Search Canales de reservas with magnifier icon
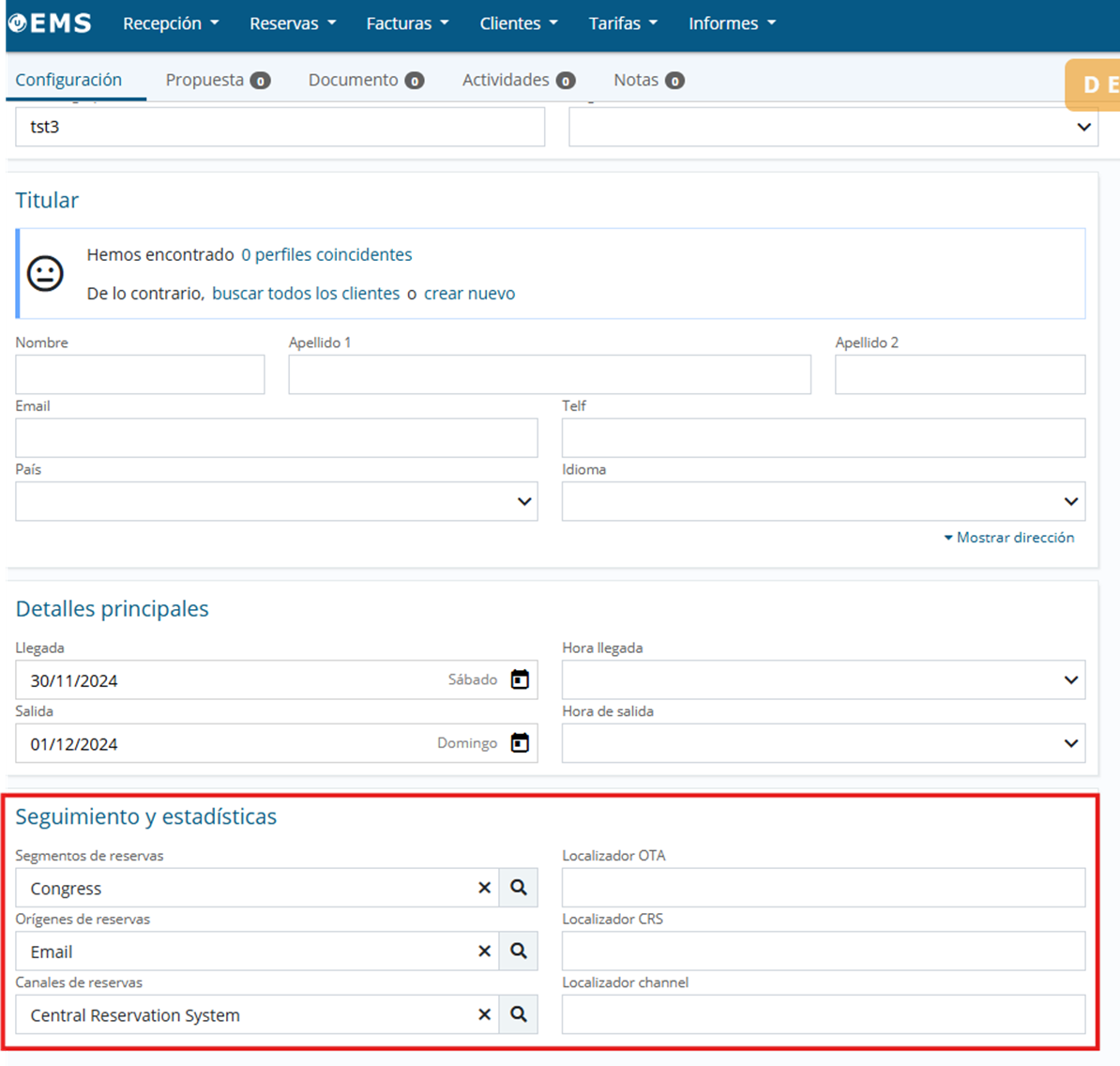Image resolution: width=1120 pixels, height=1066 pixels. point(519,1014)
